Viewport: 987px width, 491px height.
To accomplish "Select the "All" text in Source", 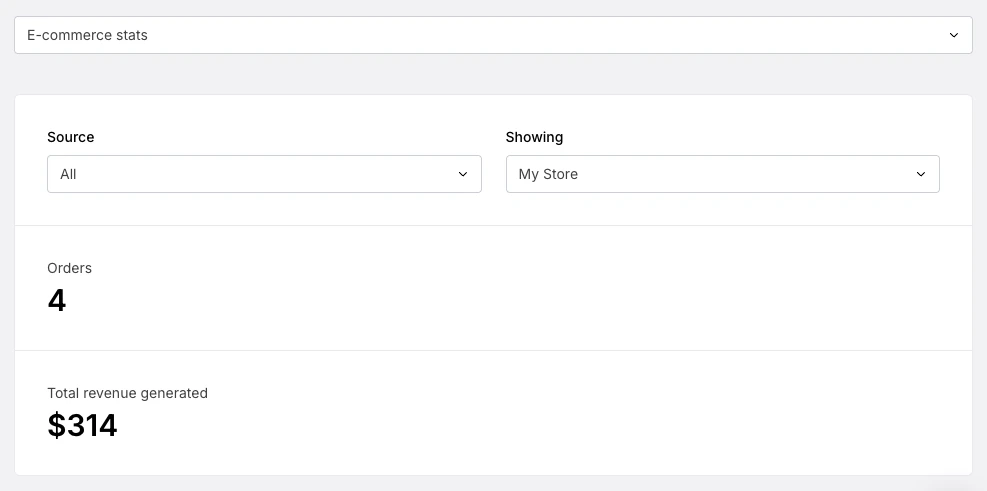I will pos(68,174).
